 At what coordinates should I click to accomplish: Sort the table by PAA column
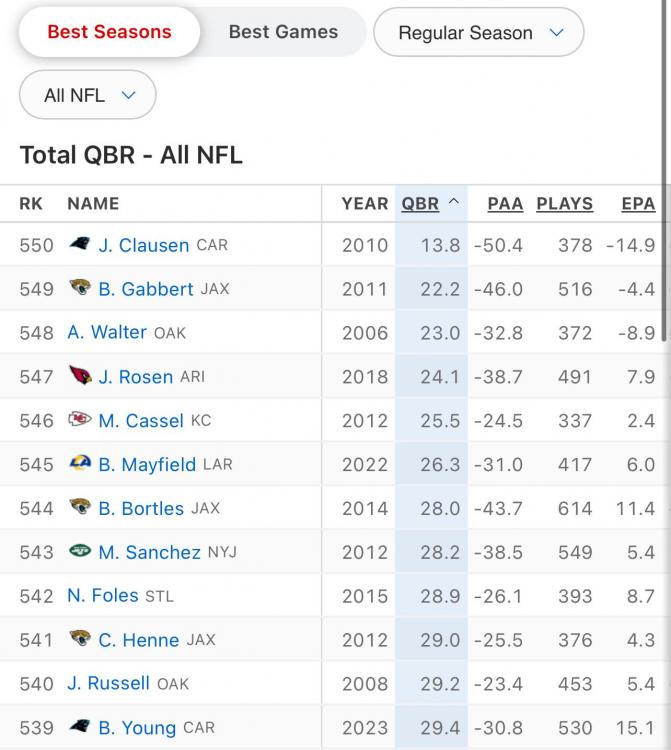click(x=505, y=204)
